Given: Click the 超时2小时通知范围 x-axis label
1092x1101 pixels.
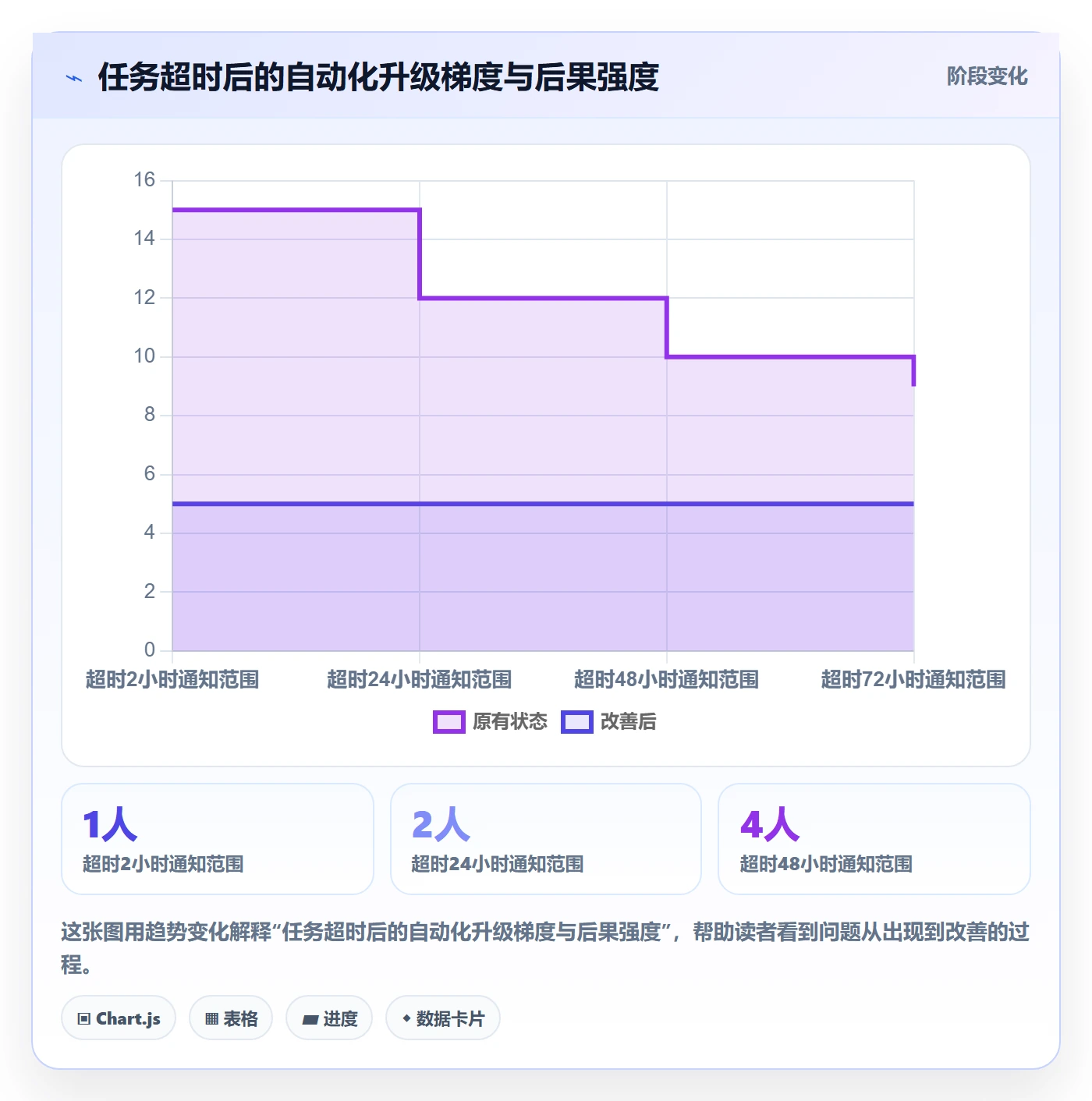Looking at the screenshot, I should (172, 679).
